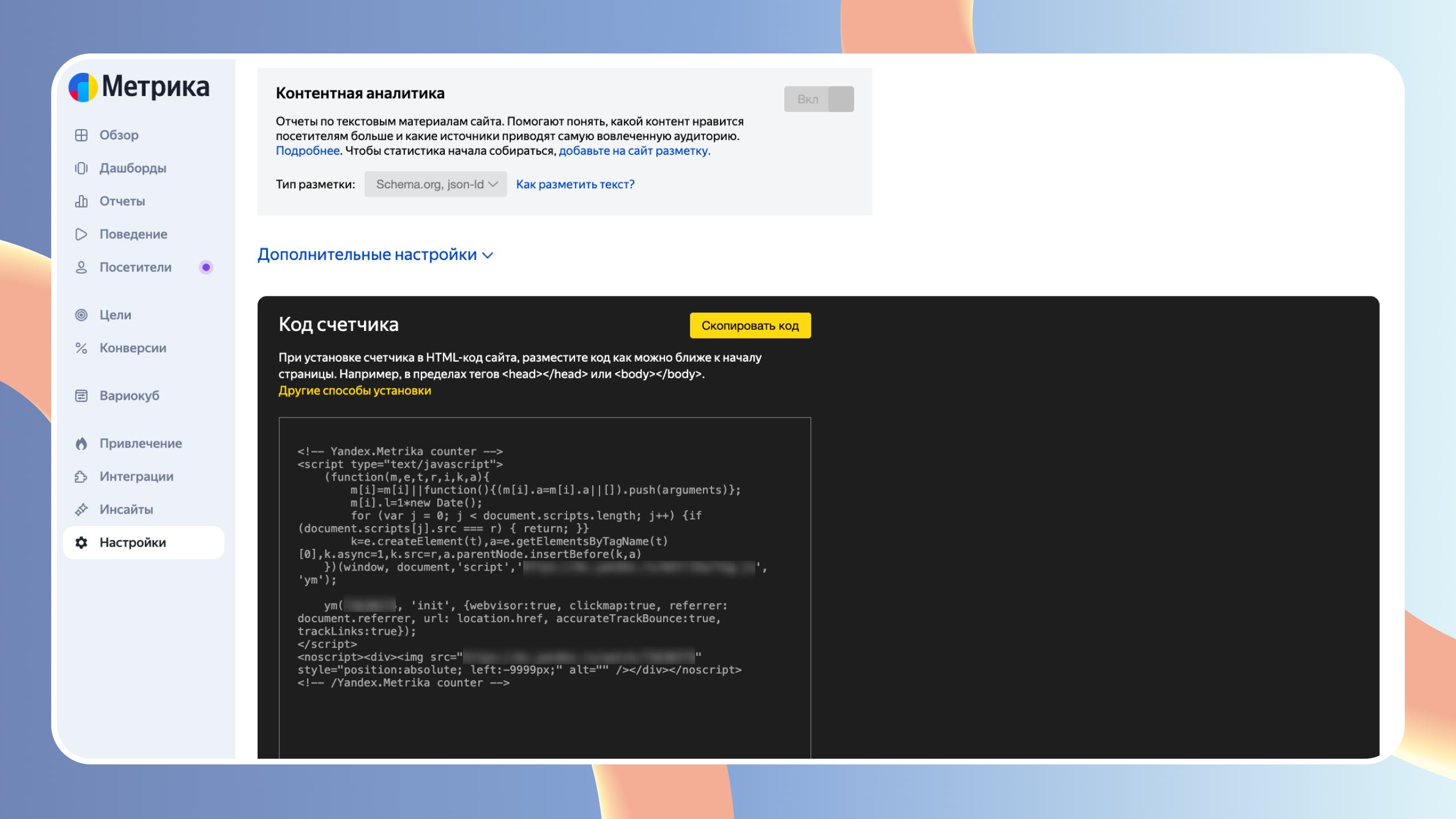The image size is (1456, 819).
Task: Click the Тип разметки: label
Action: (316, 184)
